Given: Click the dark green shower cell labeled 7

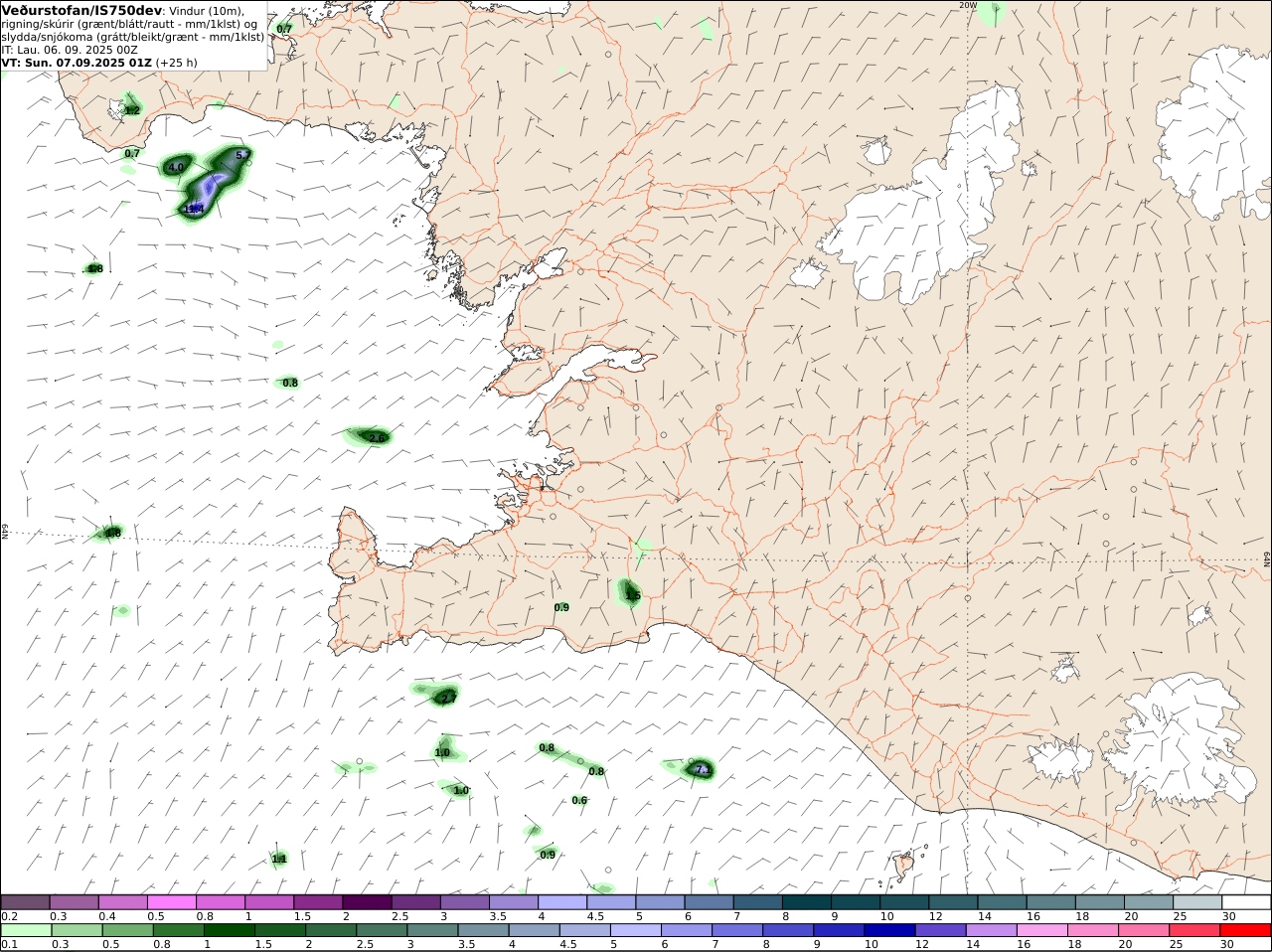Looking at the screenshot, I should [700, 769].
